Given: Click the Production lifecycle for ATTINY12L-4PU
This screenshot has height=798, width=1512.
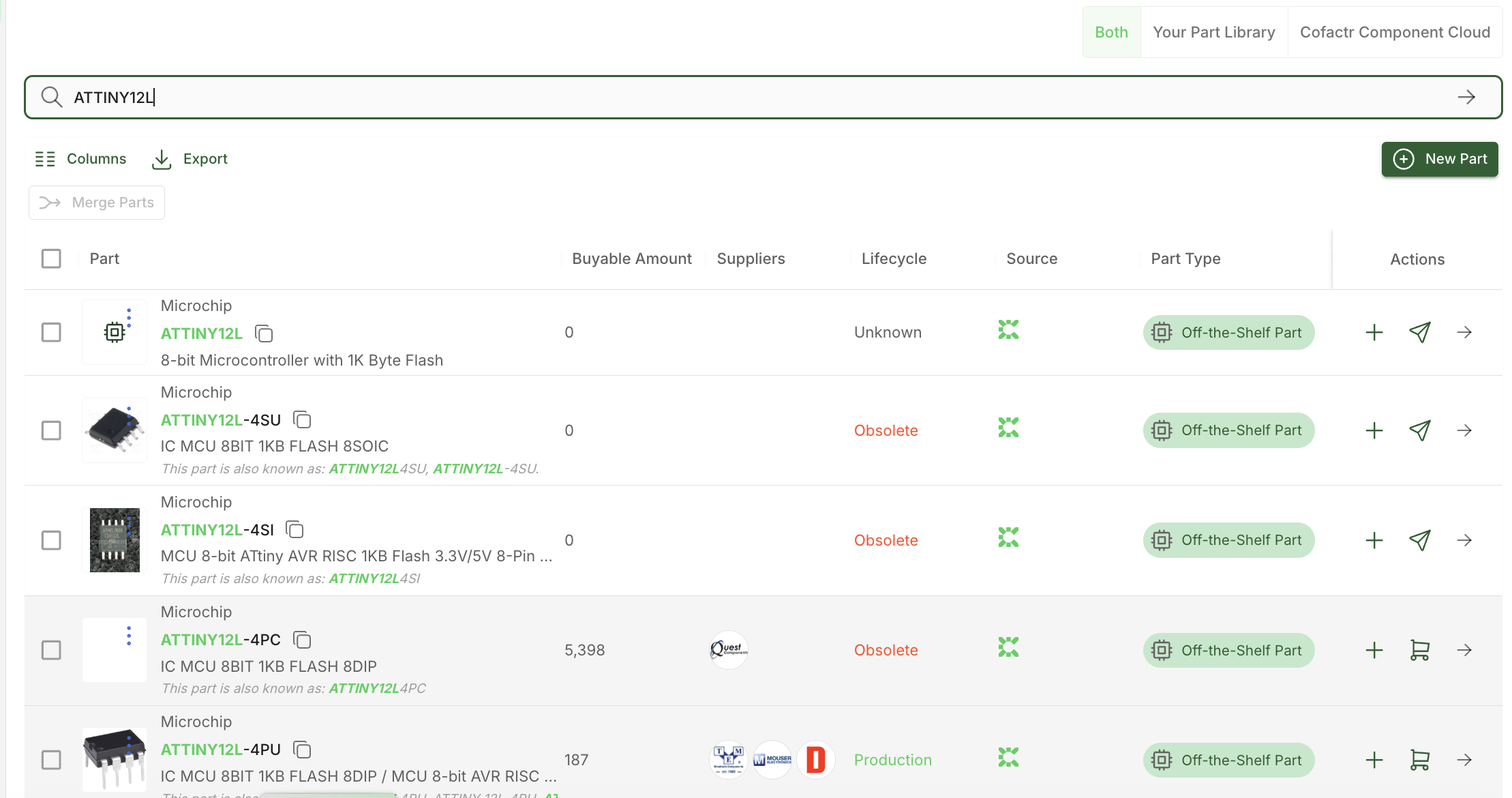Looking at the screenshot, I should point(893,760).
